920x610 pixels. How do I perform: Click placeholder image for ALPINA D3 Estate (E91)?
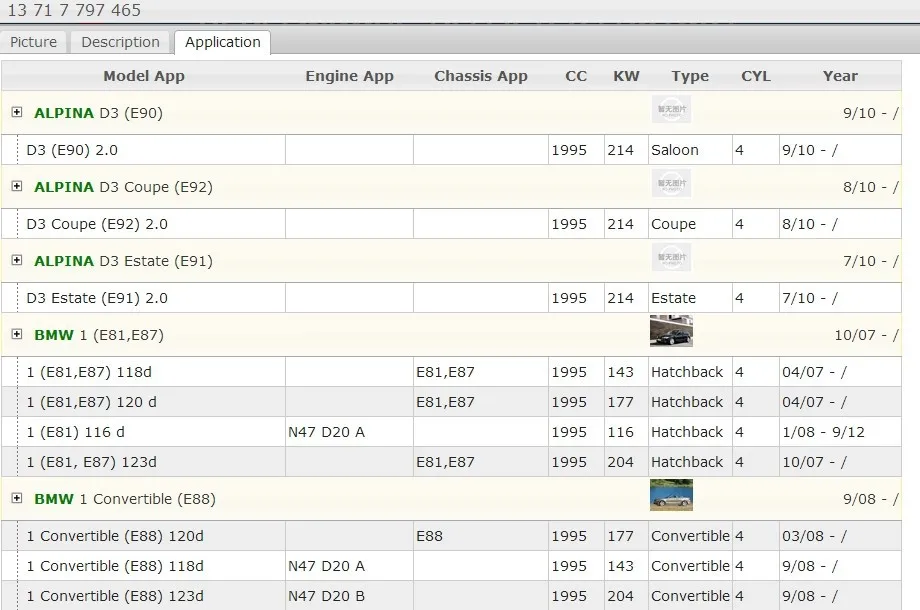coord(671,257)
